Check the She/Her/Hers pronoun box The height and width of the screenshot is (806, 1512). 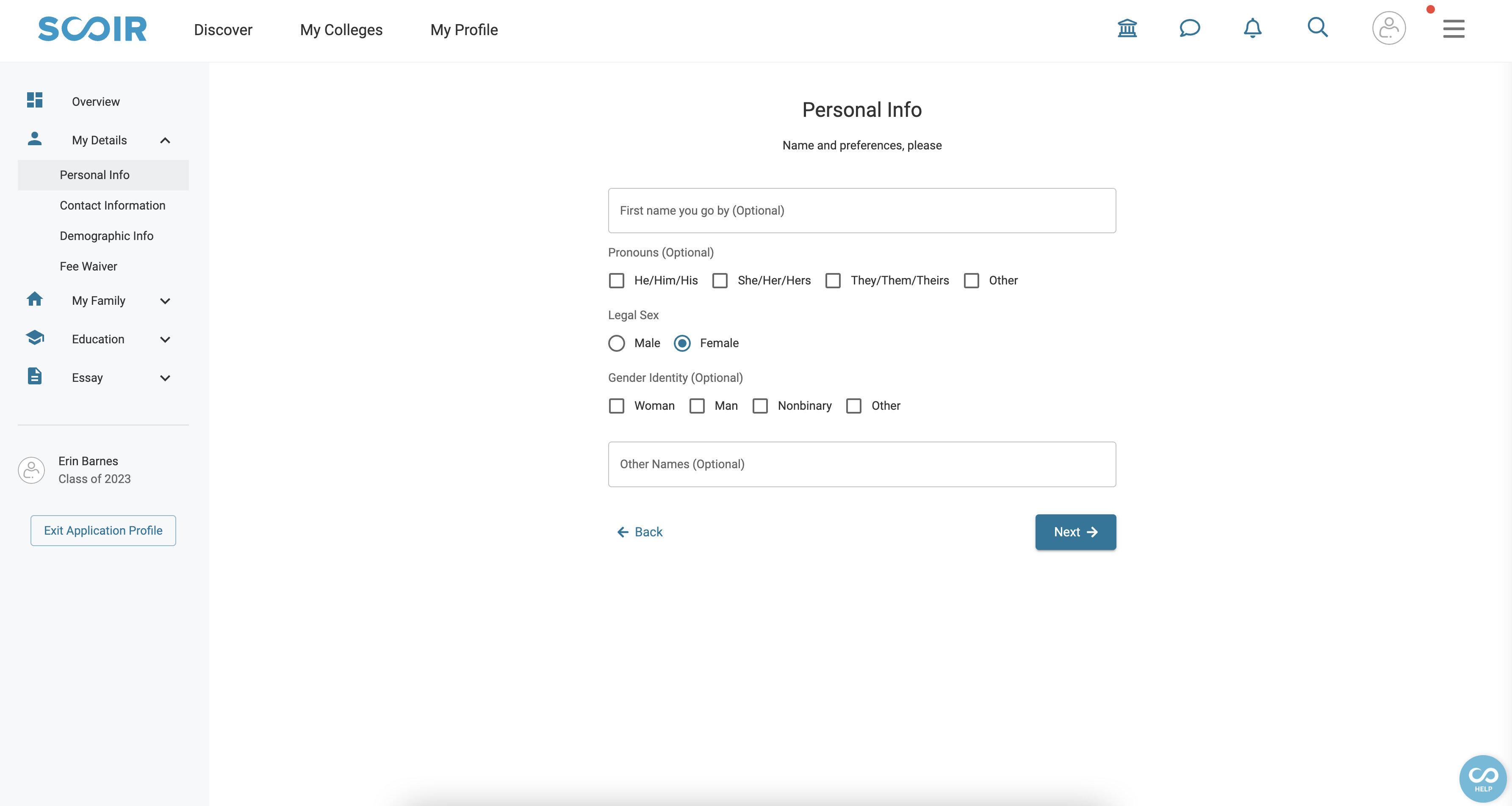720,280
